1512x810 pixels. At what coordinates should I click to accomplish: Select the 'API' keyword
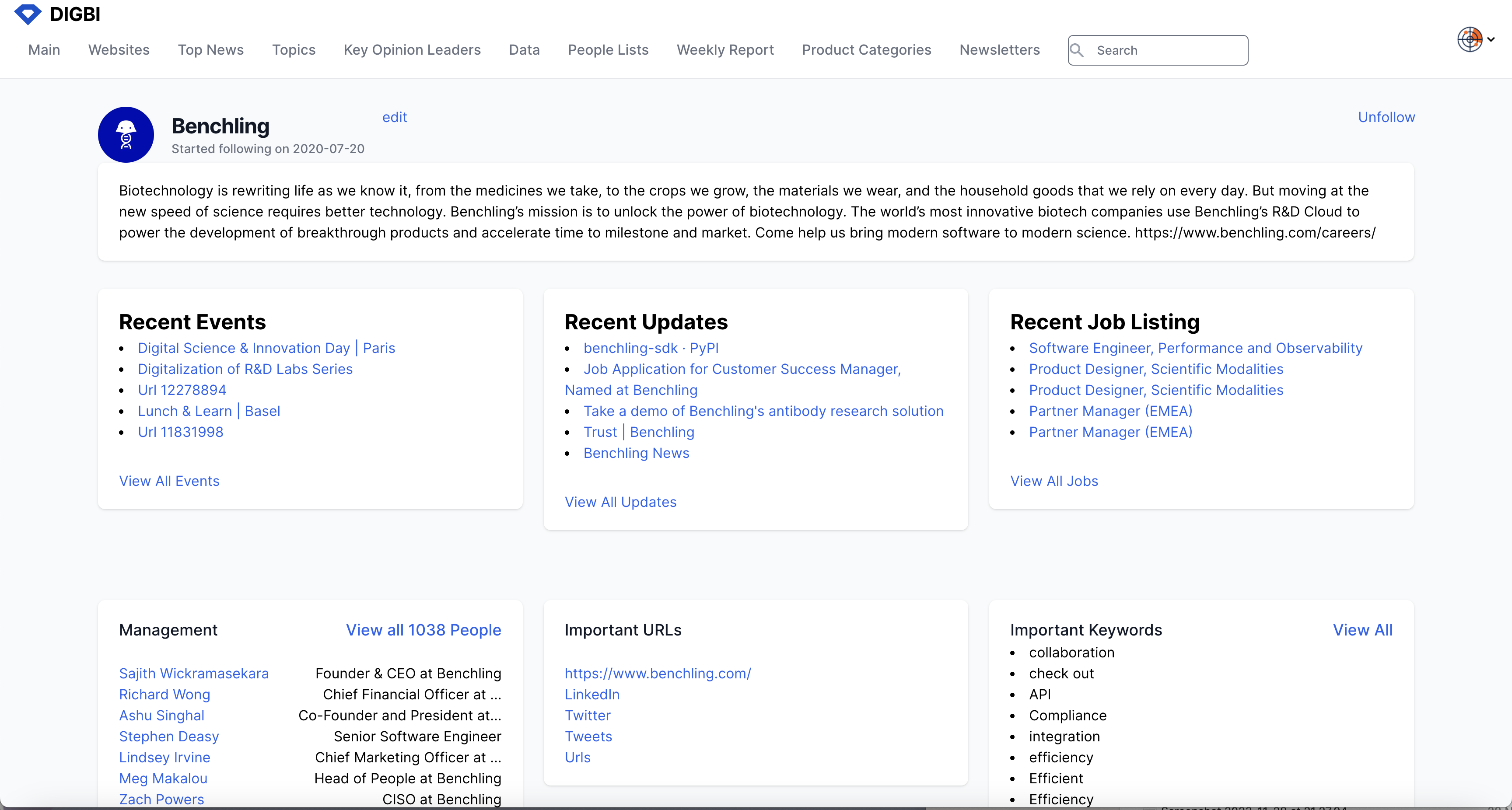(x=1039, y=695)
